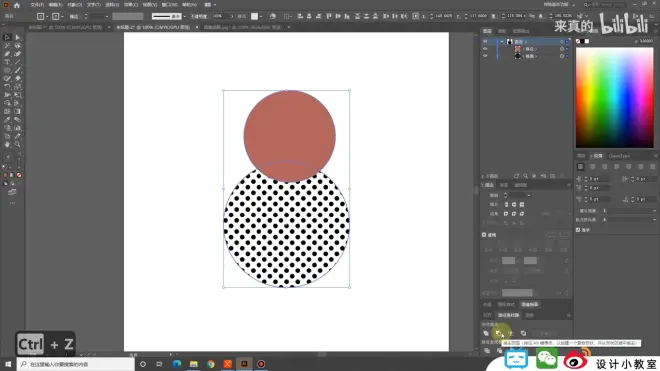
Task: Click the Expand button in Pathfinder
Action: [x=548, y=333]
